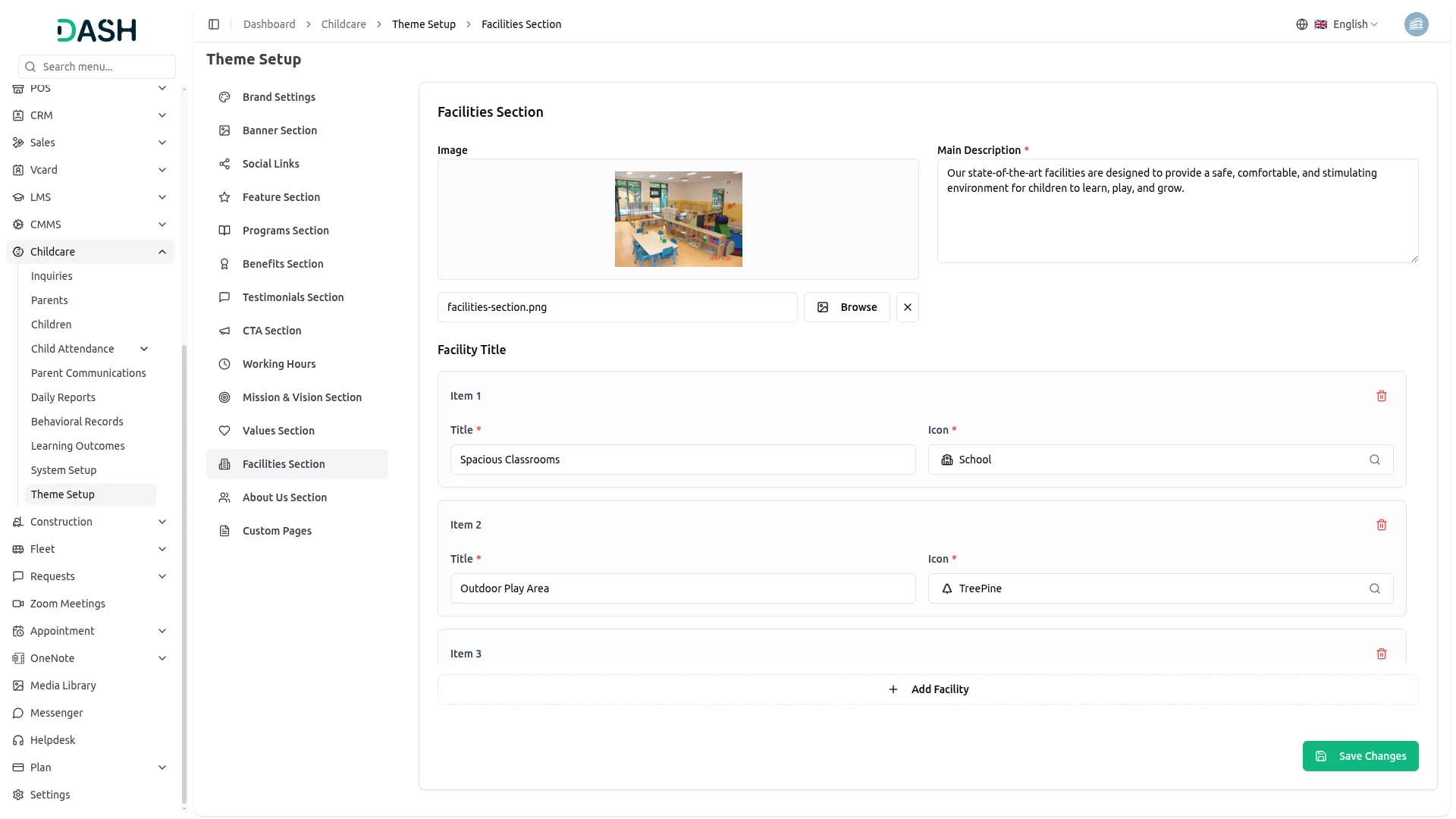This screenshot has height=819, width=1456.
Task: Click the trash icon for Item 3
Action: (1381, 654)
